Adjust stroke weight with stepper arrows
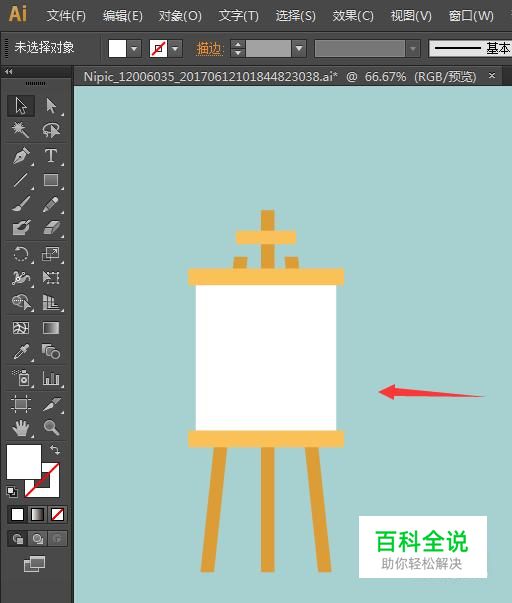The image size is (512, 603). pyautogui.click(x=238, y=49)
